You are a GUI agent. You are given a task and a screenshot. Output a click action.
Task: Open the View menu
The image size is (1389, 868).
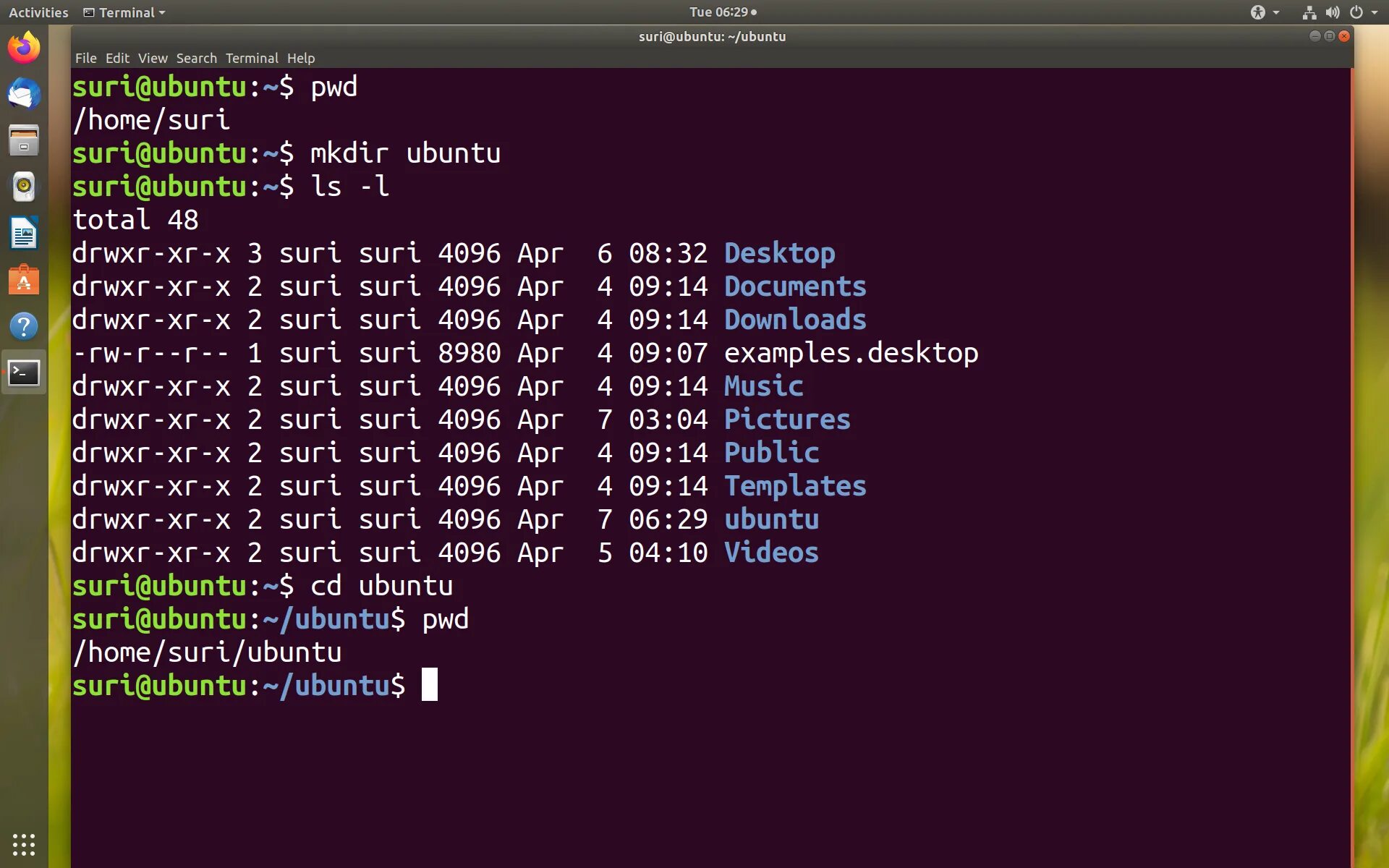[x=153, y=58]
